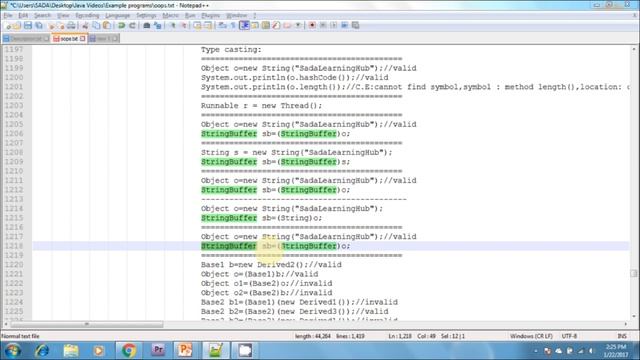Click the horizontal scrollbar thumb
Image resolution: width=640 pixels, height=360 pixels.
pos(87,324)
